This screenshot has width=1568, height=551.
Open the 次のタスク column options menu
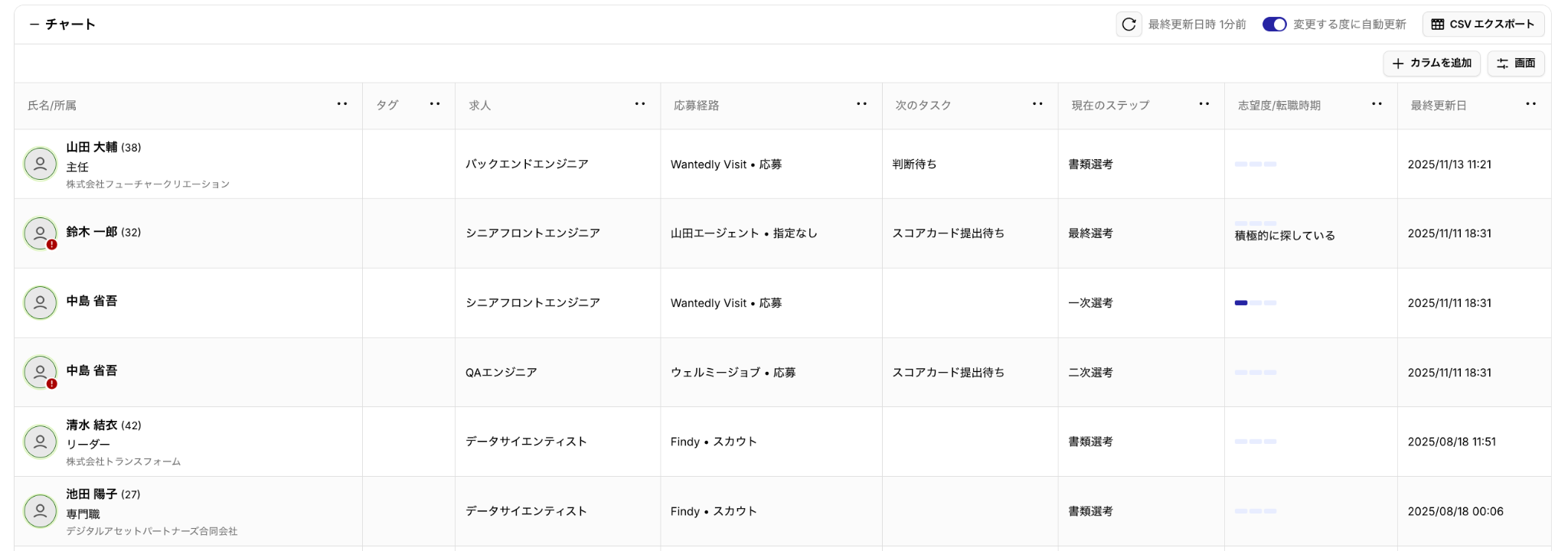coord(1037,105)
